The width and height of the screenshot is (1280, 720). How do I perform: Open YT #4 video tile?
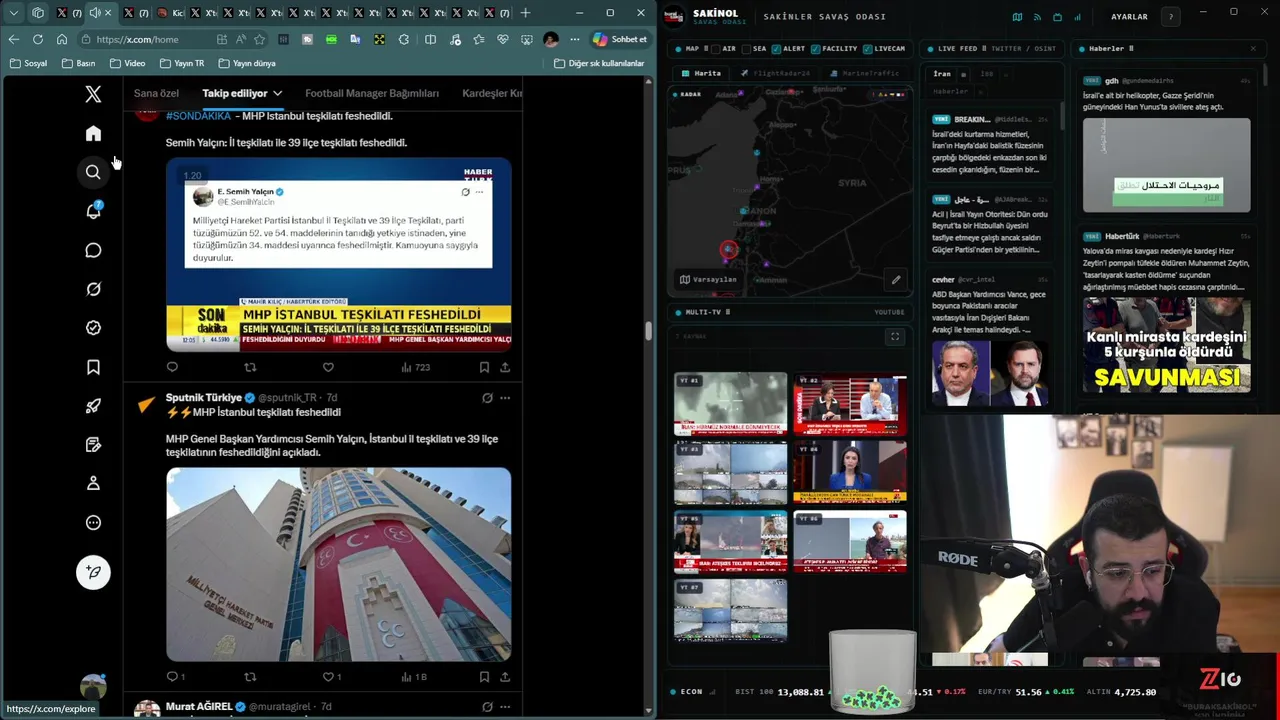coord(850,472)
